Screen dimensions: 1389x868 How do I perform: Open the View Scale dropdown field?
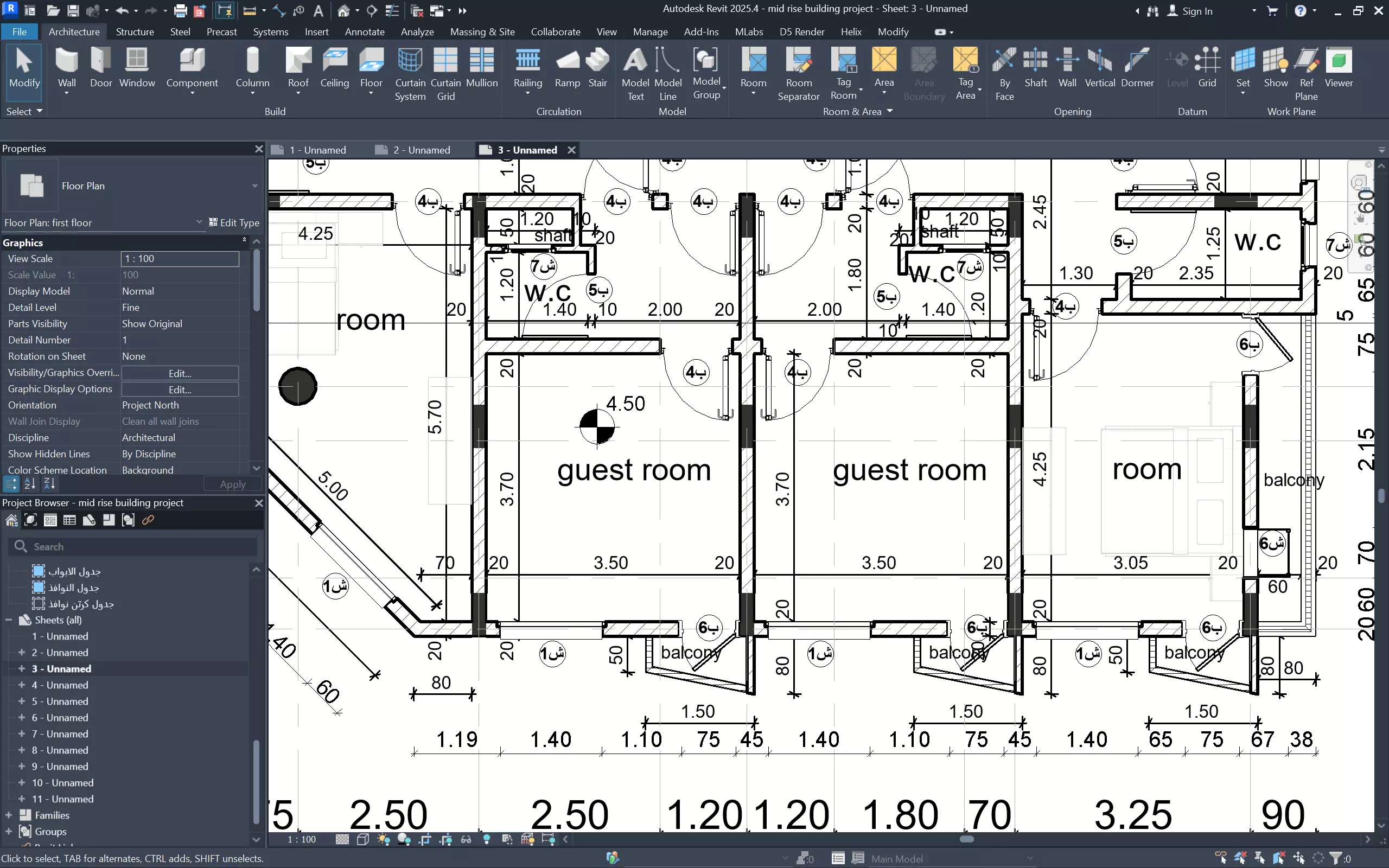(180, 259)
